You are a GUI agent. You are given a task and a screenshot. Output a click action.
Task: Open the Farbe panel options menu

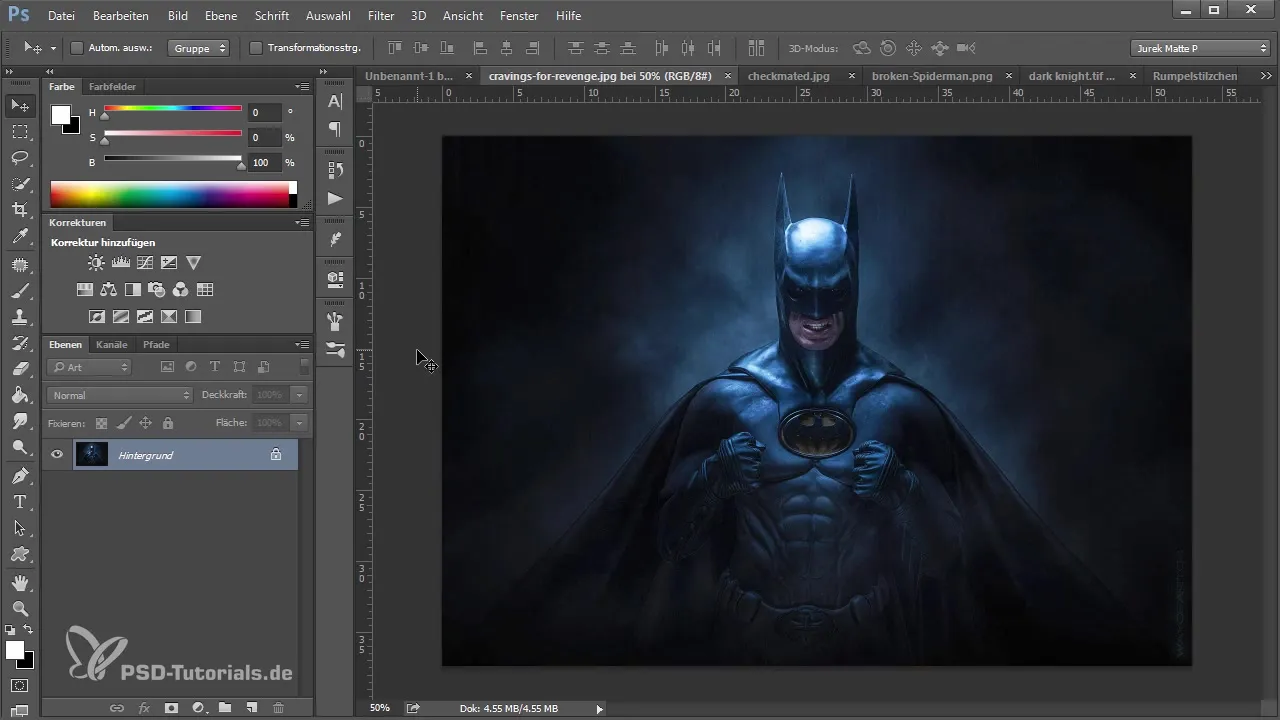tap(302, 87)
